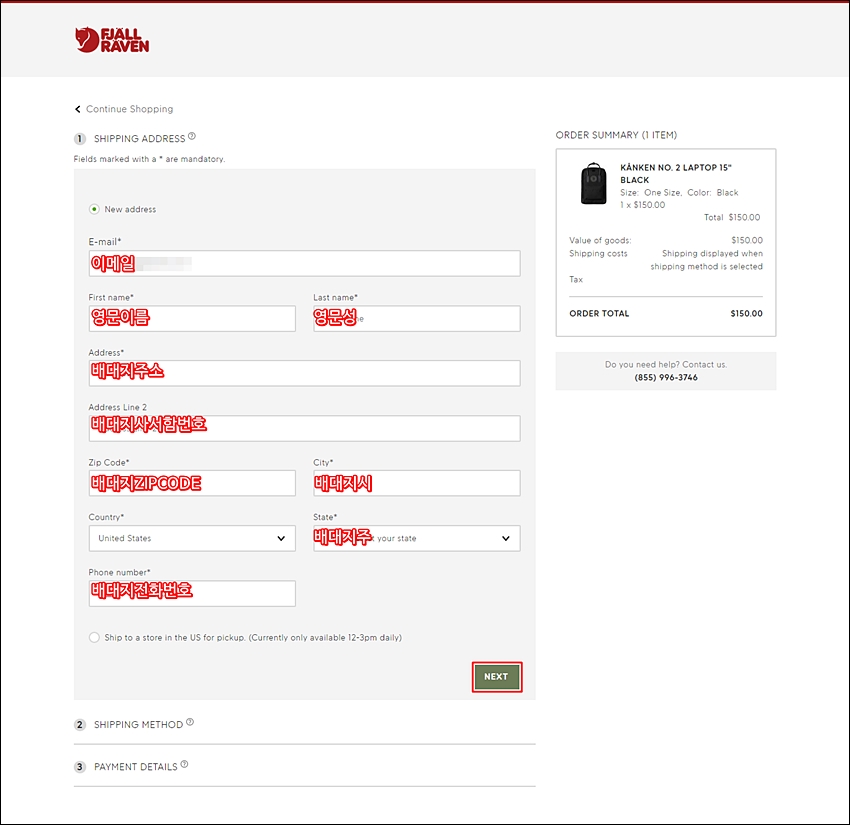Click the Last name input field
This screenshot has width=850, height=825.
point(417,318)
